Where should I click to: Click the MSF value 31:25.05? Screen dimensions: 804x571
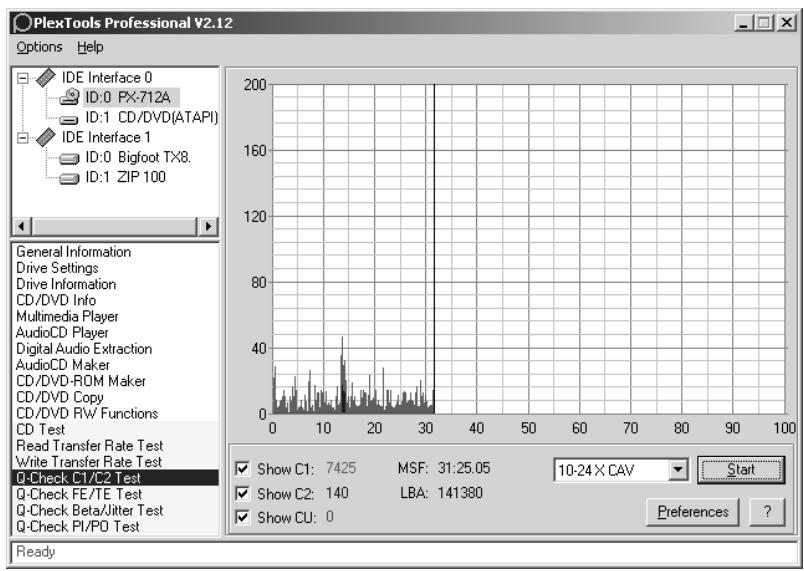pos(464,468)
